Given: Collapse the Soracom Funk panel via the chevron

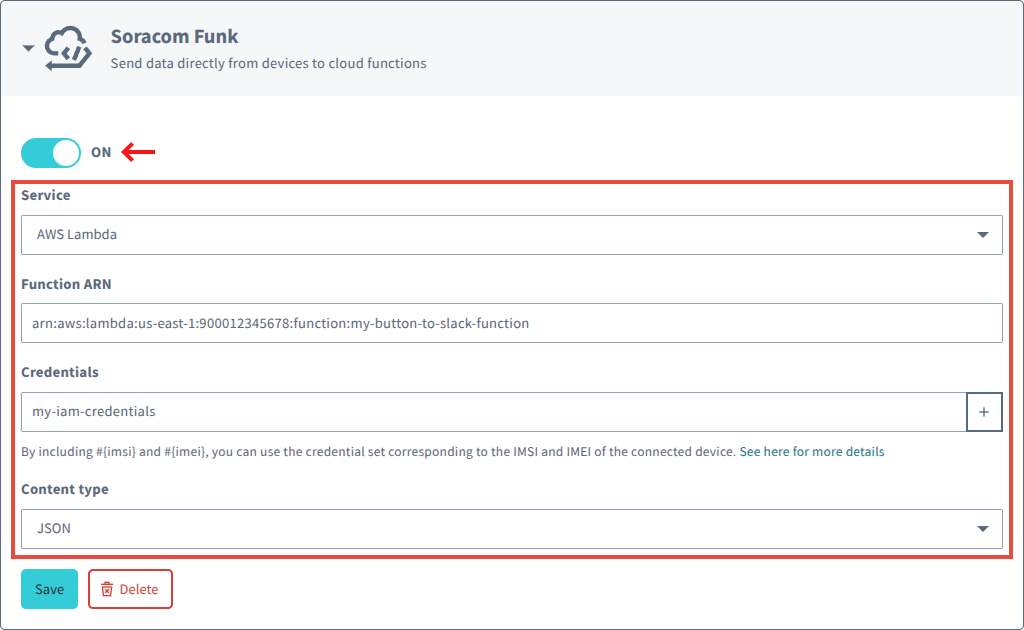Looking at the screenshot, I should click(27, 47).
